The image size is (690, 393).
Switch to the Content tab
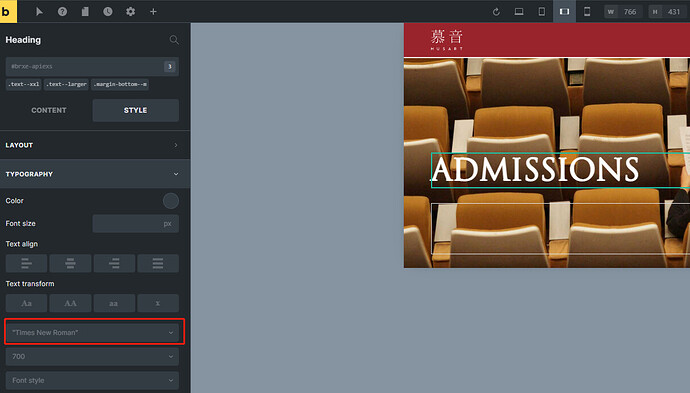[x=48, y=110]
